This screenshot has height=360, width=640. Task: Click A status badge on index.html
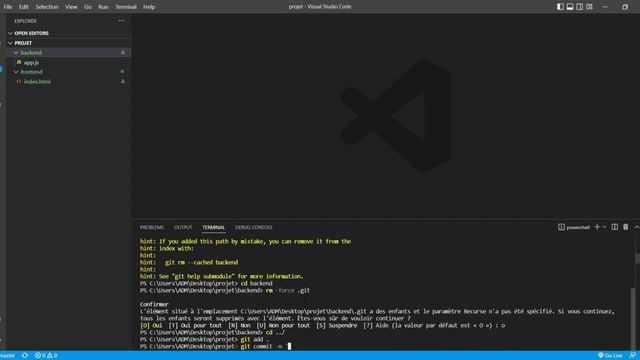pyautogui.click(x=123, y=82)
